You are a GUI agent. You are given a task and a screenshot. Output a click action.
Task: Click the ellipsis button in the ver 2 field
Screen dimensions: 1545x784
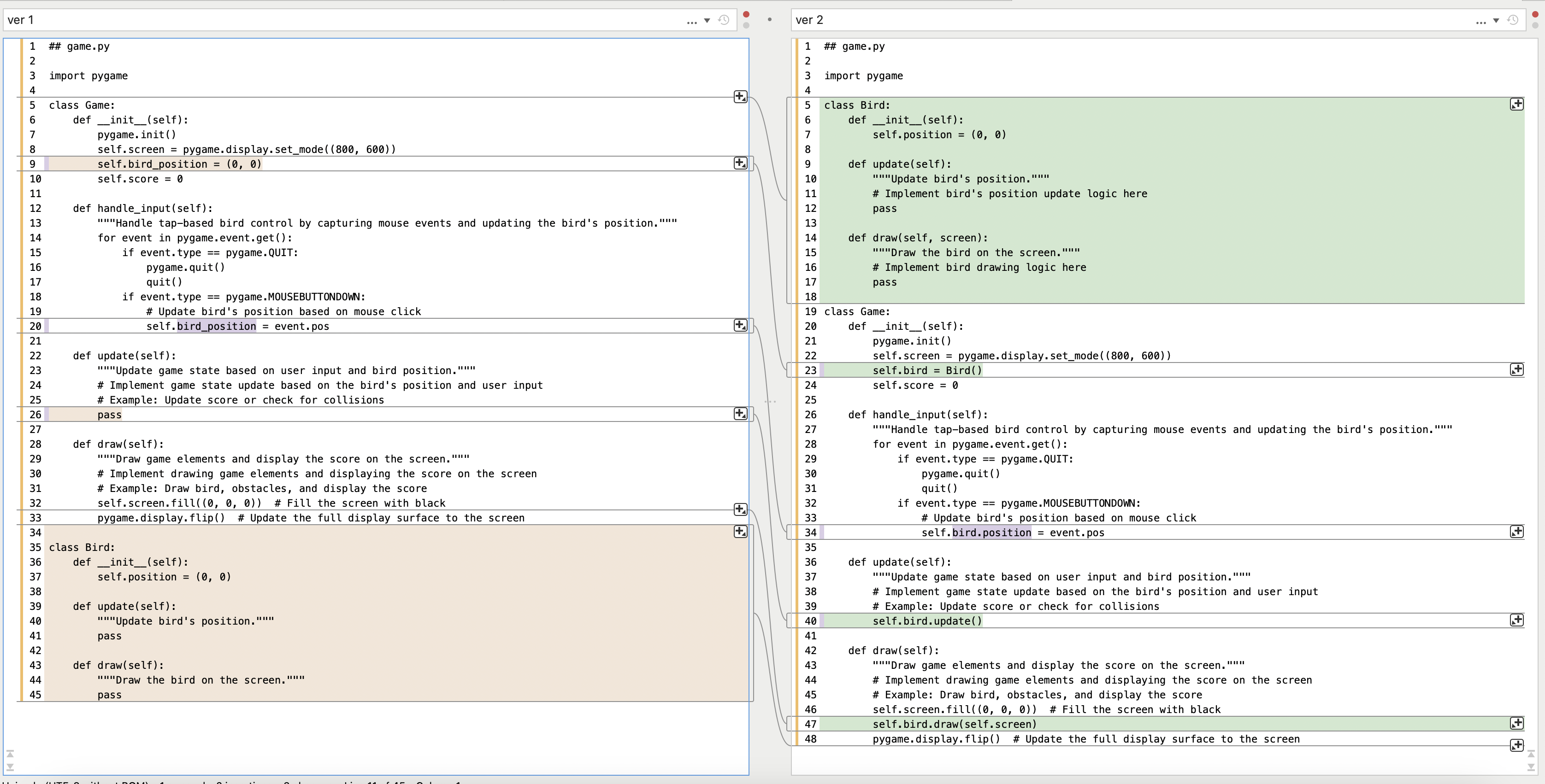pyautogui.click(x=1481, y=22)
